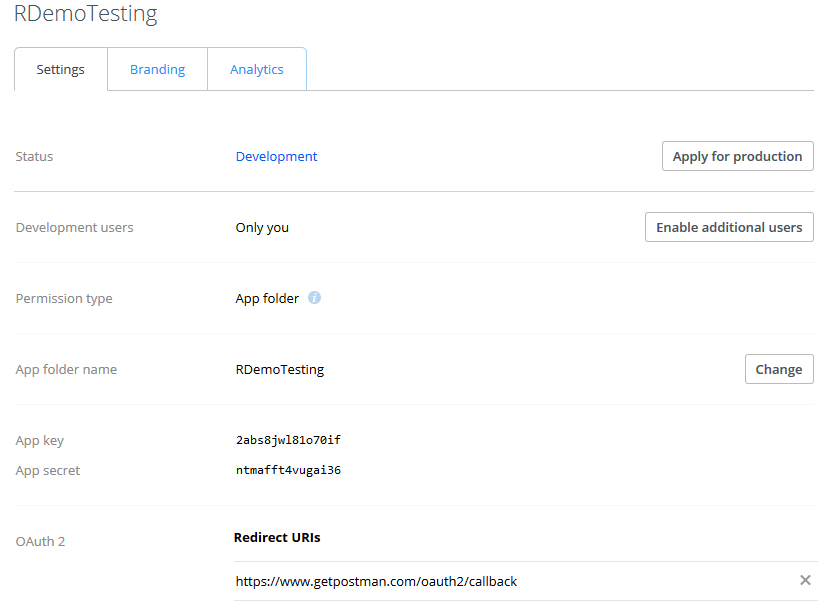Click the Only you development users text
The width and height of the screenshot is (830, 606).
point(262,227)
